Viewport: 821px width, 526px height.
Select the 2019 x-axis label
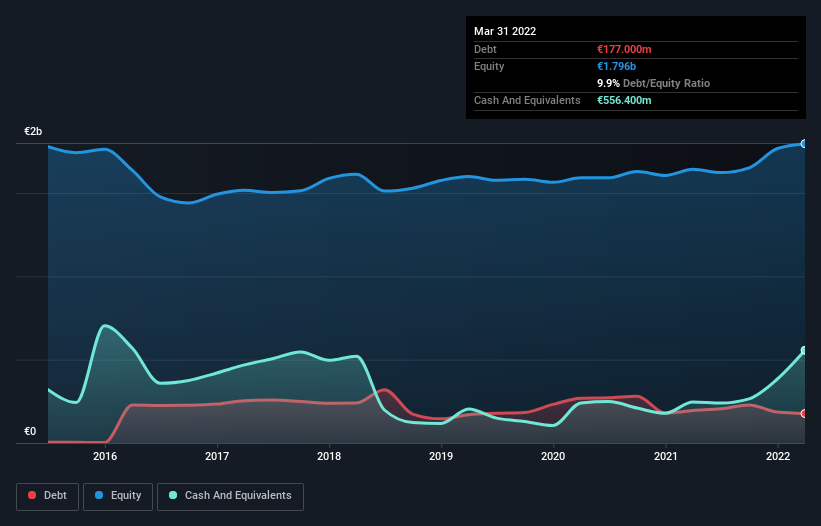click(441, 456)
